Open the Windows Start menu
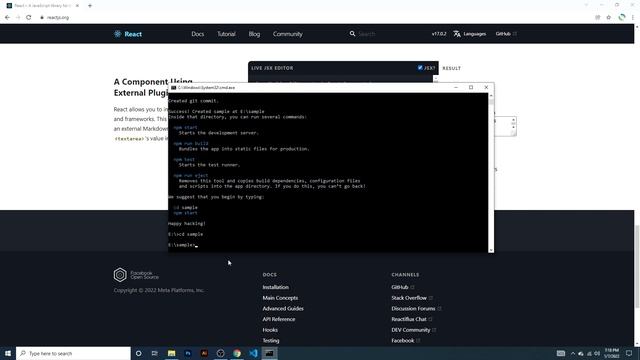The height and width of the screenshot is (360, 640). pyautogui.click(x=8, y=353)
